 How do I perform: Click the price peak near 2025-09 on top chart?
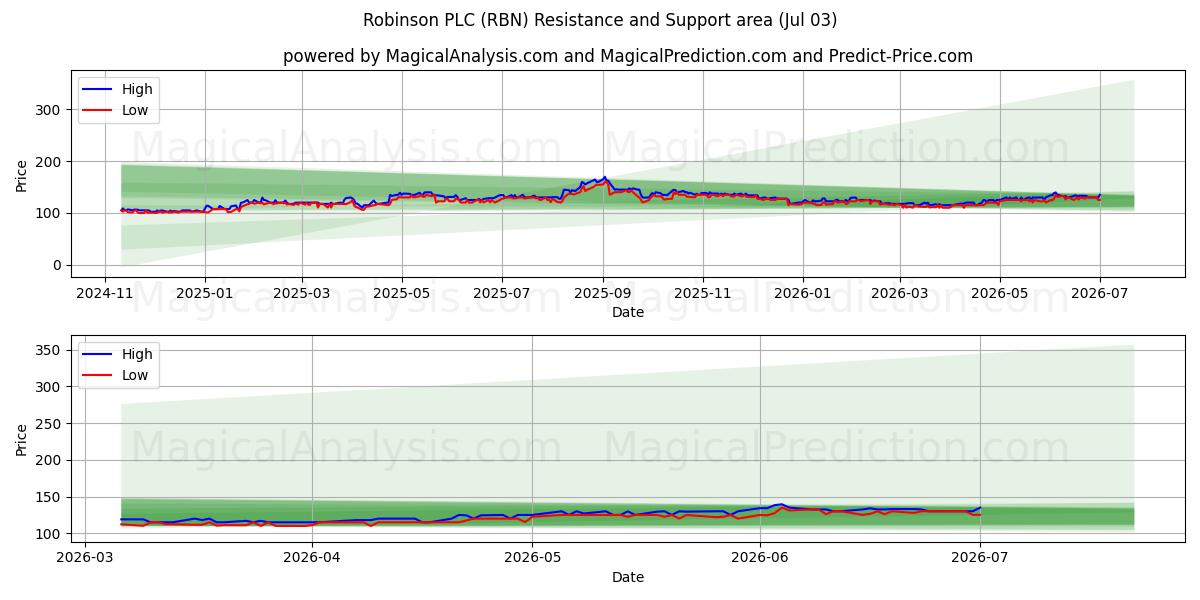coord(604,178)
